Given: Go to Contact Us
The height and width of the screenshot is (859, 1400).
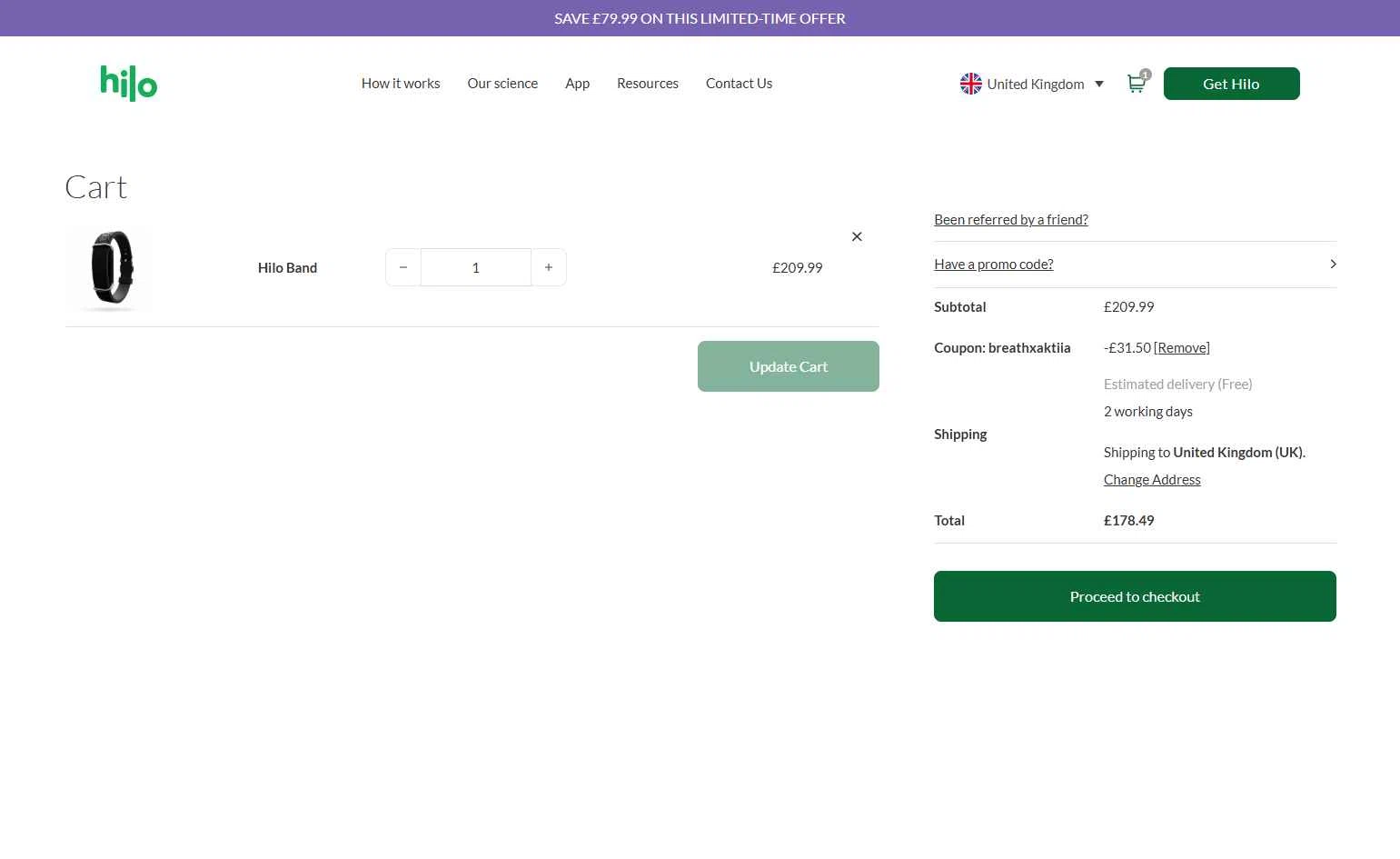Looking at the screenshot, I should (739, 83).
